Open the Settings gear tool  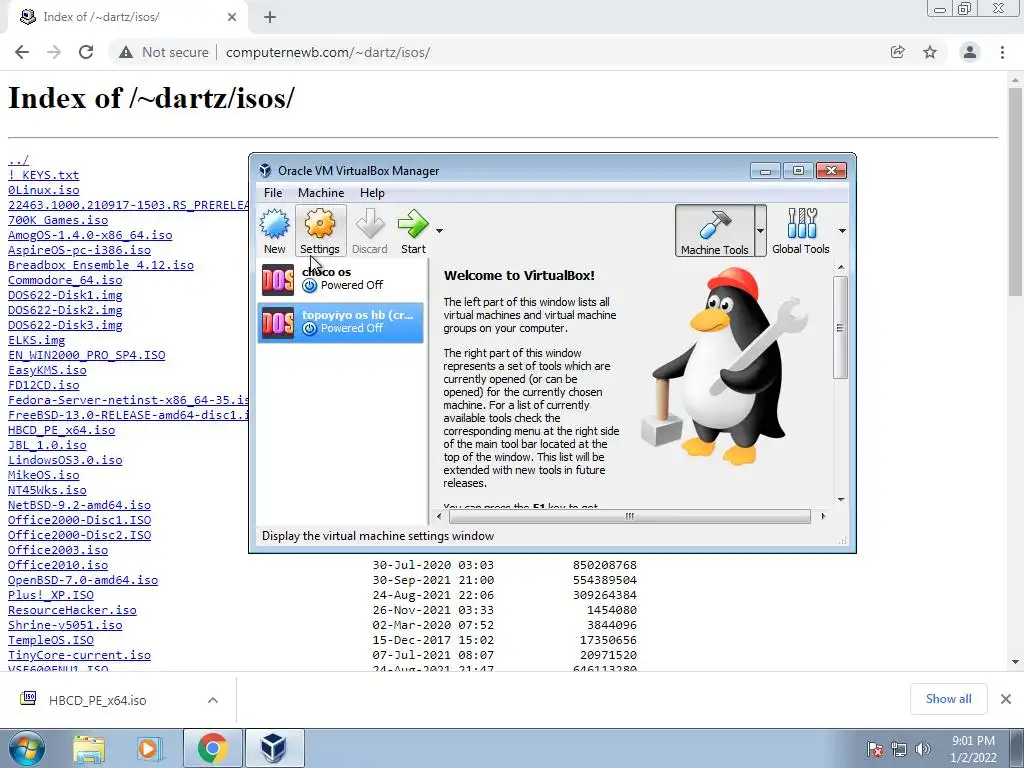point(320,231)
